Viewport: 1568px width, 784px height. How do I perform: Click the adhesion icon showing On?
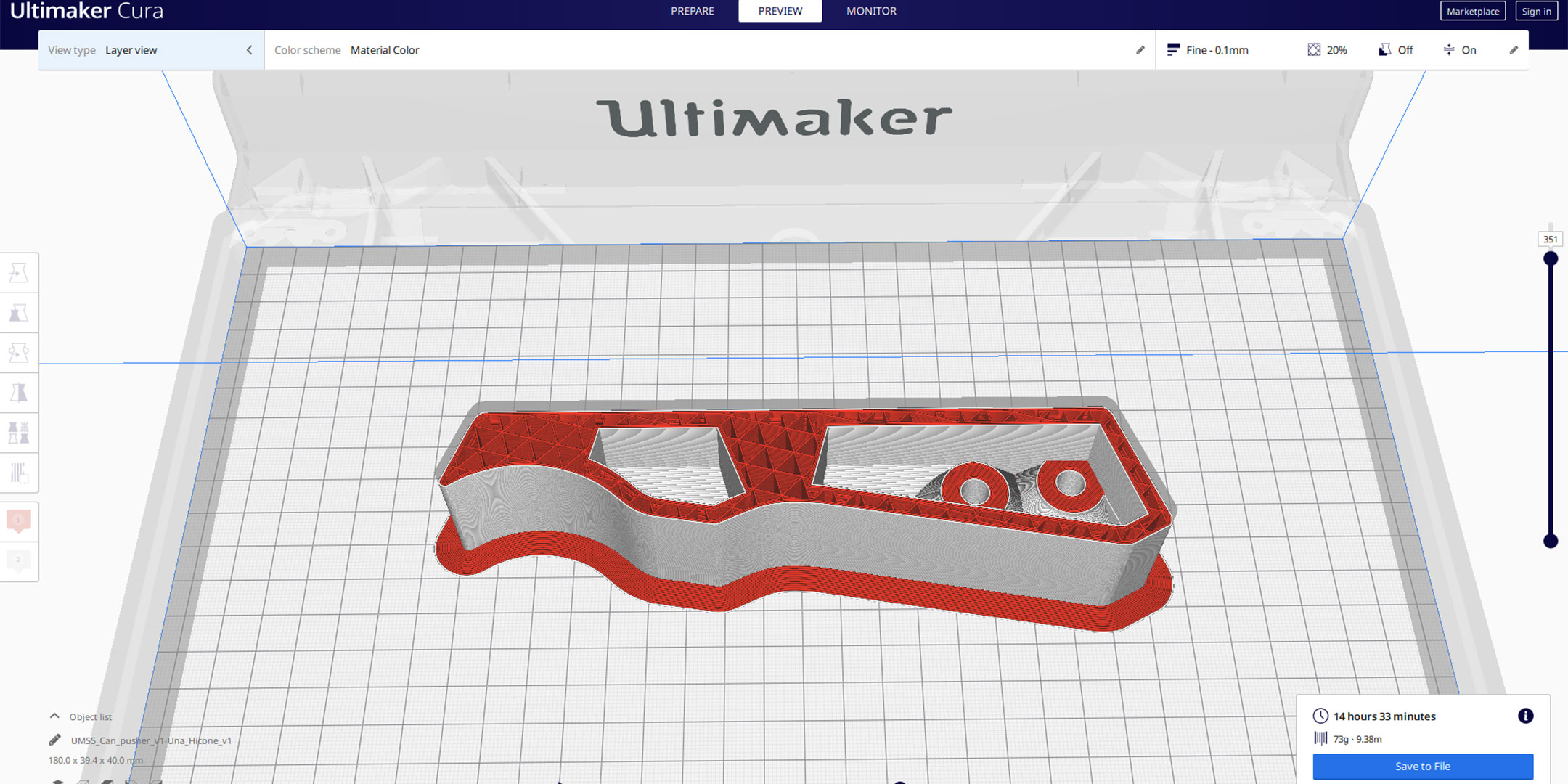click(1449, 49)
